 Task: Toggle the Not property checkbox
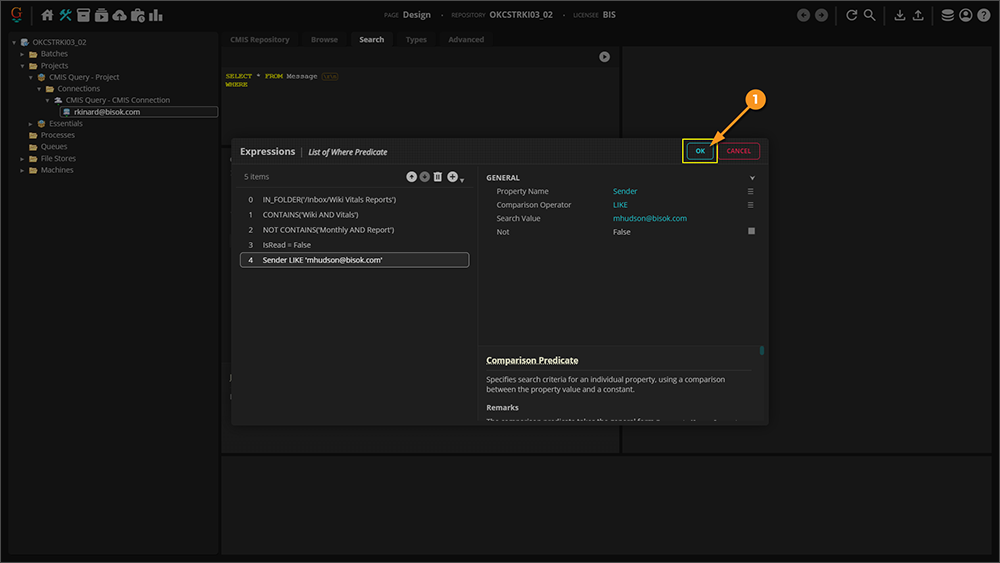point(751,231)
